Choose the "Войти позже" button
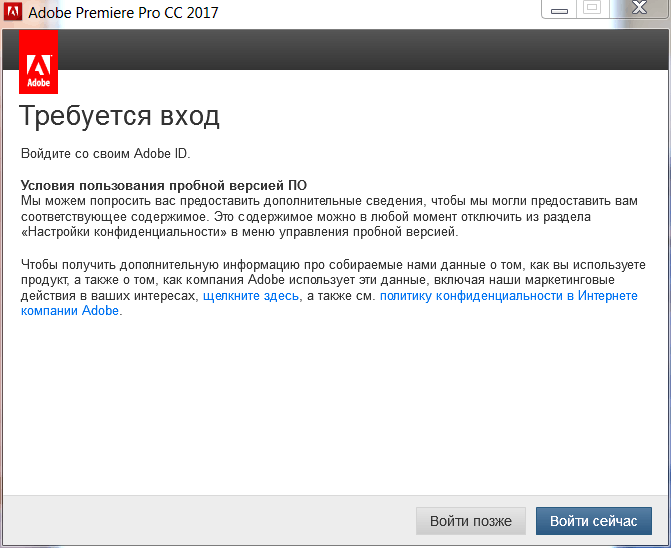 click(470, 521)
